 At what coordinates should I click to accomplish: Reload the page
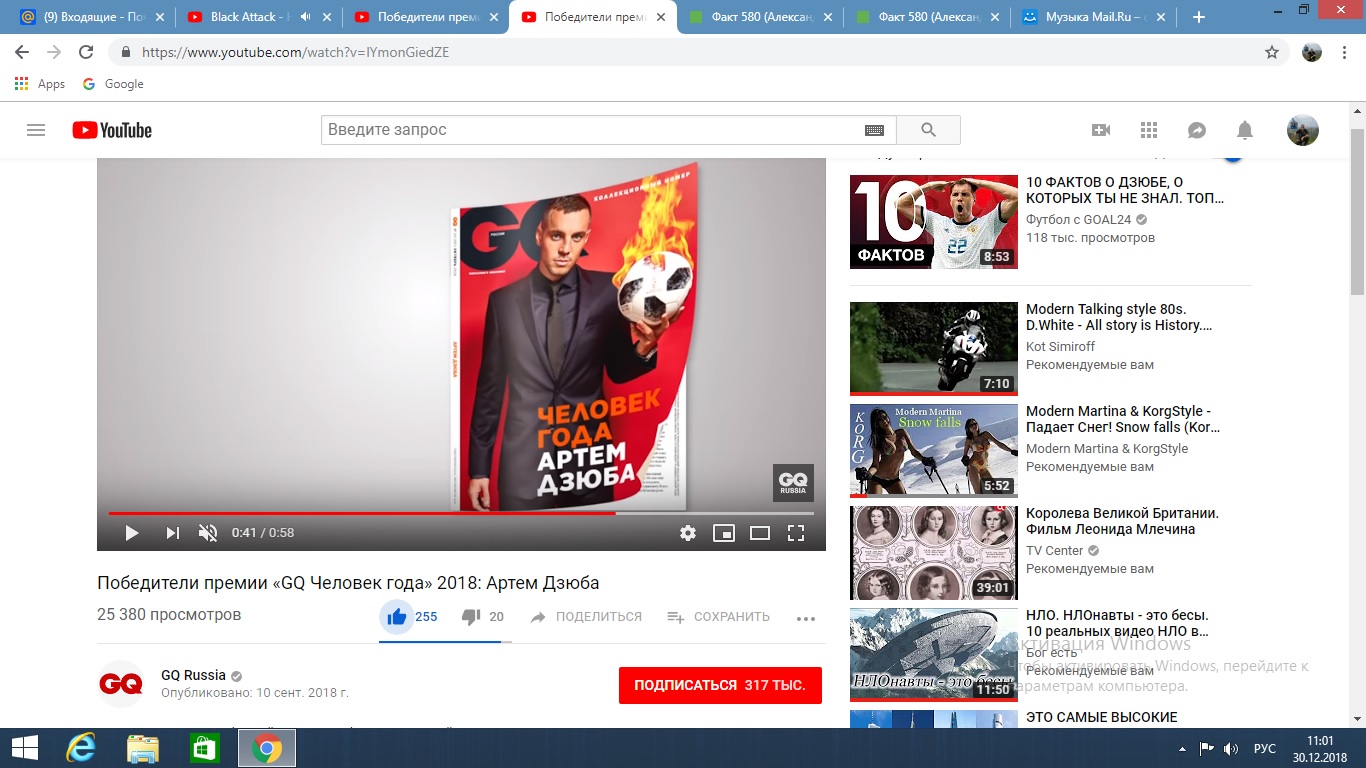(86, 52)
